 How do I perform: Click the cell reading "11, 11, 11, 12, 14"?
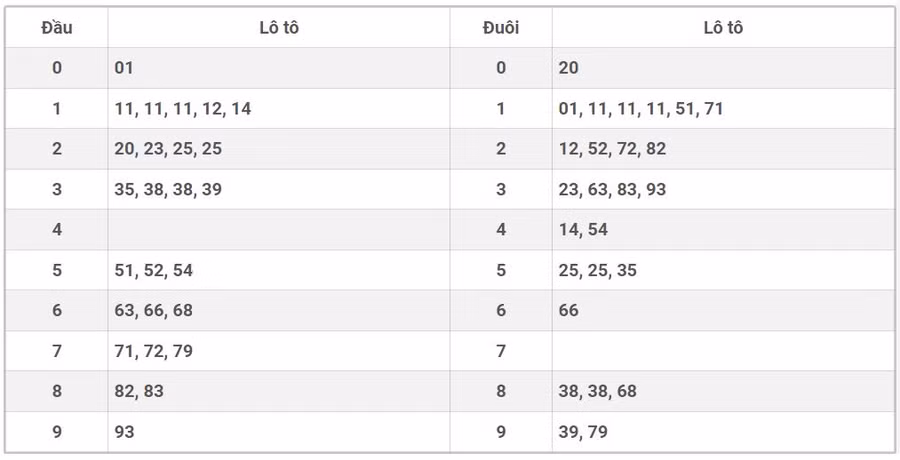pyautogui.click(x=183, y=109)
